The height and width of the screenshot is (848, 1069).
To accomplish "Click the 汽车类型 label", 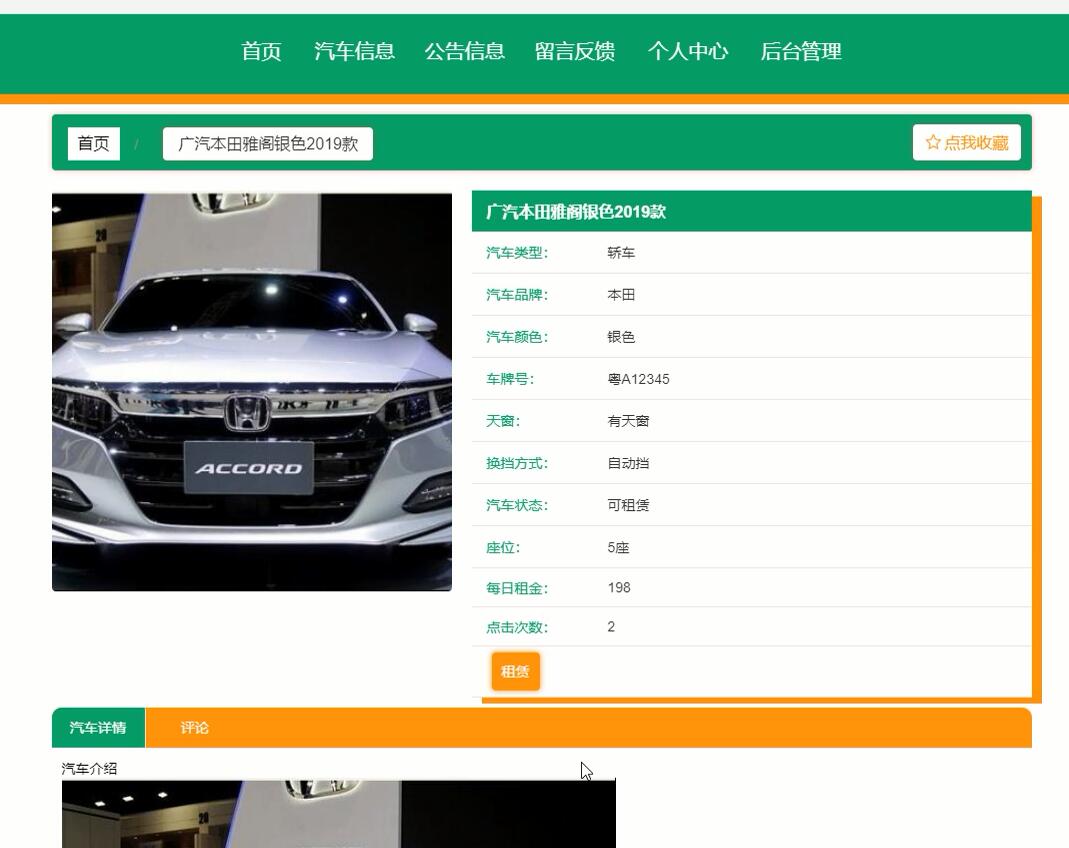I will 517,253.
